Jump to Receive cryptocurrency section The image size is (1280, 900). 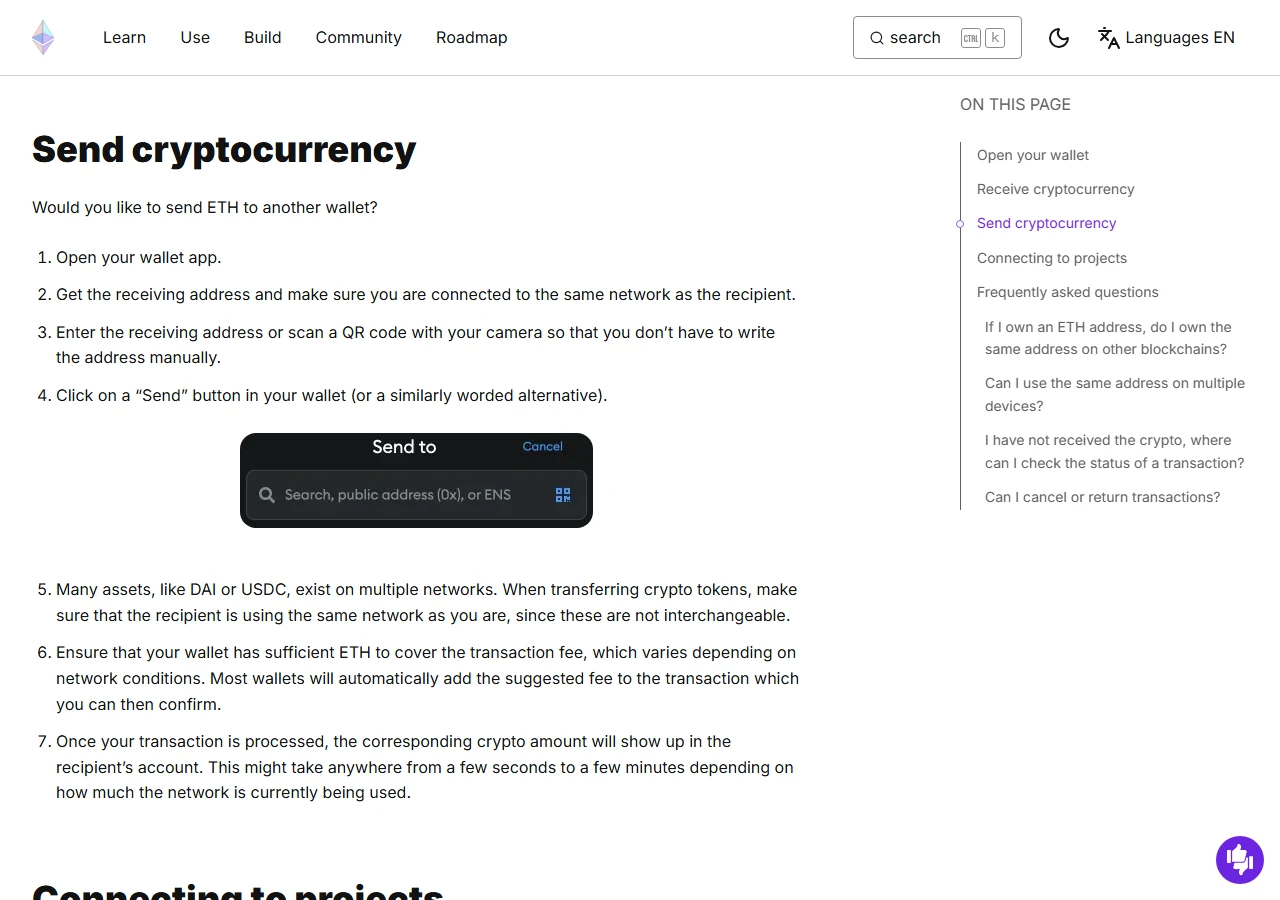(1056, 189)
